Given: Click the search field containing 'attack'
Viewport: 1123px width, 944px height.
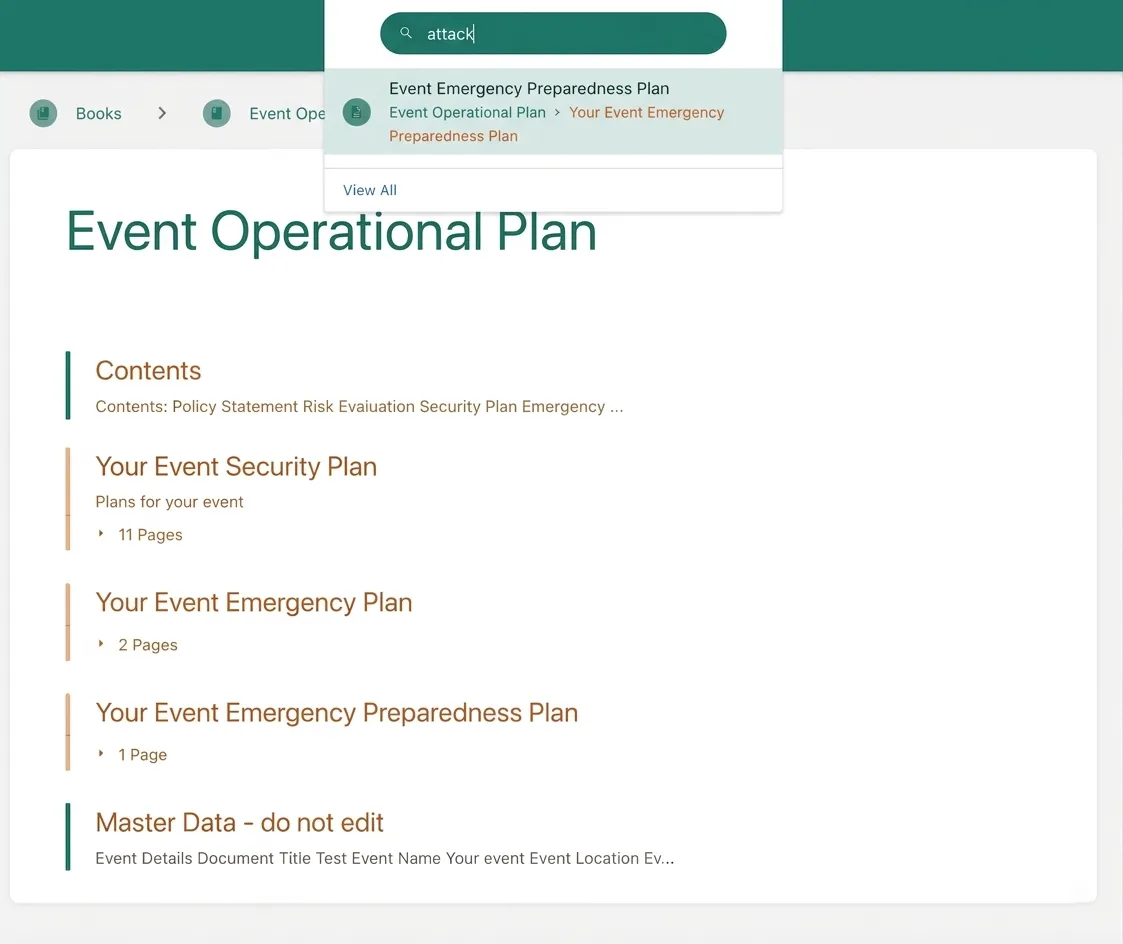Looking at the screenshot, I should 553,33.
